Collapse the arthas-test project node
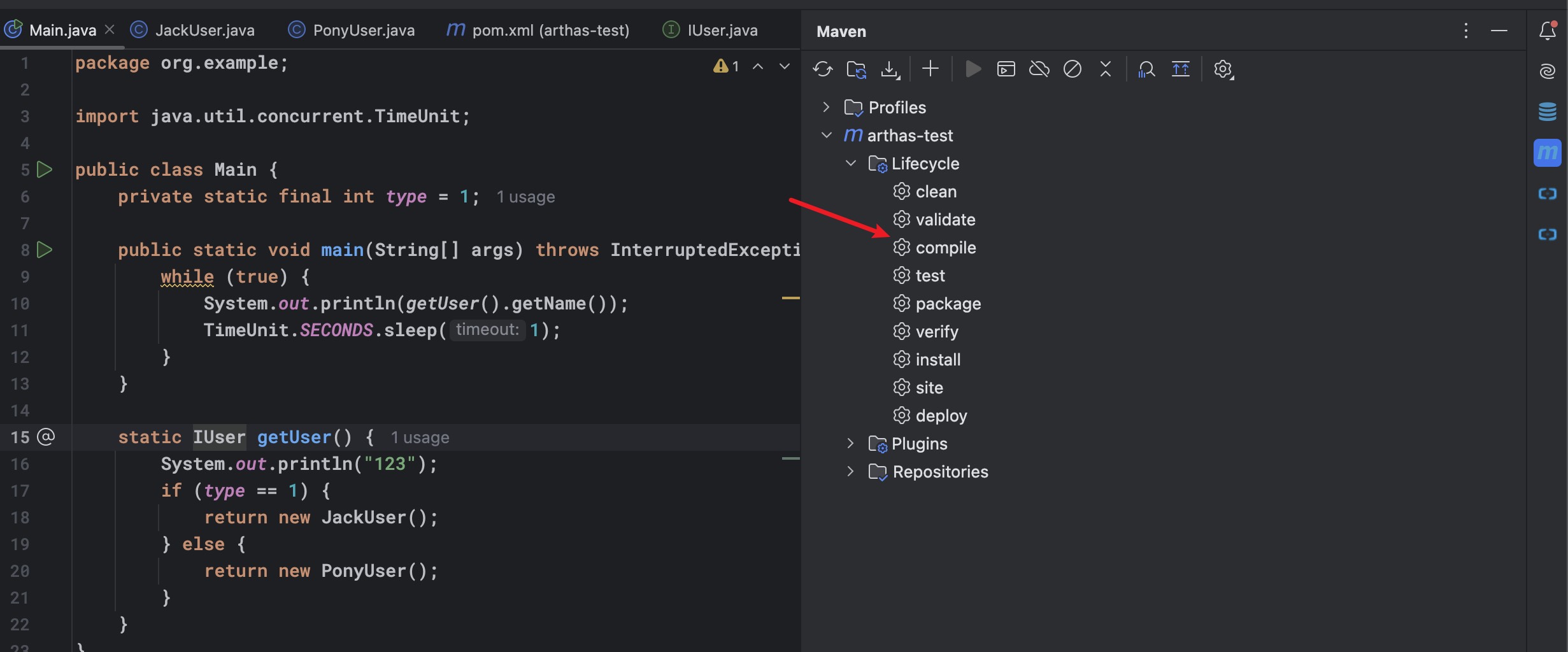The width and height of the screenshot is (1568, 652). click(826, 135)
